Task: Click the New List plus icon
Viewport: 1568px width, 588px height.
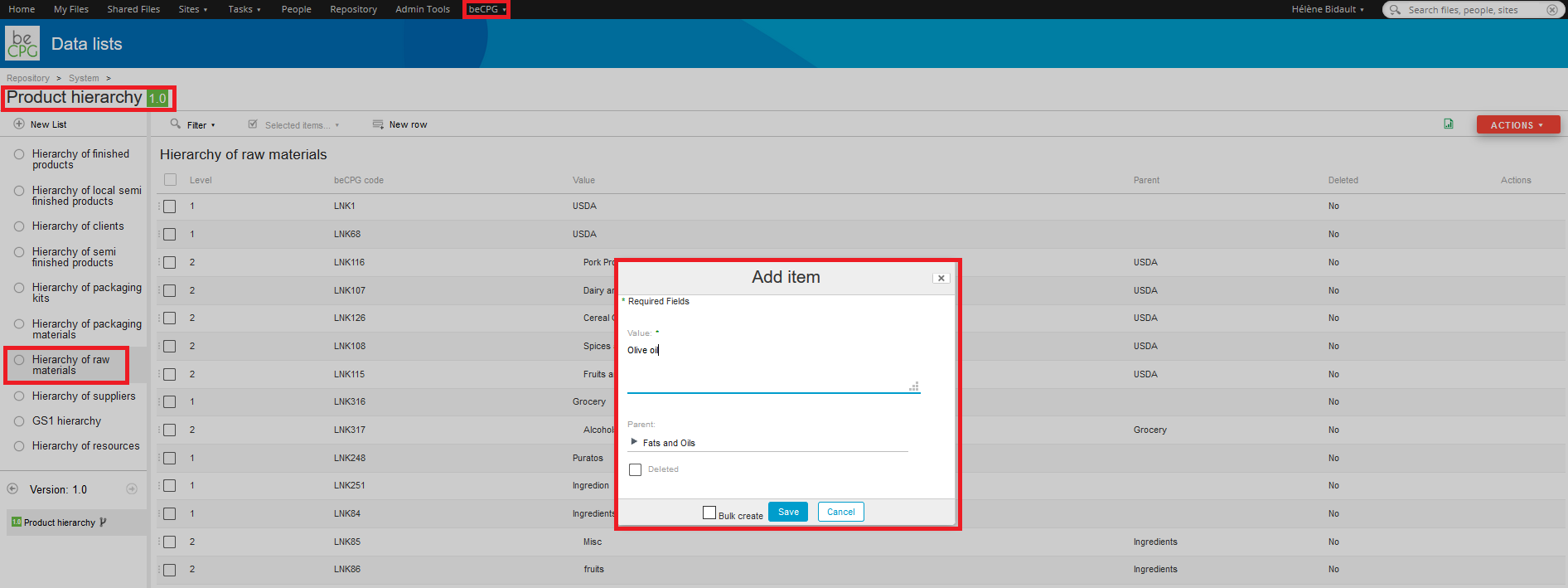Action: click(x=19, y=124)
